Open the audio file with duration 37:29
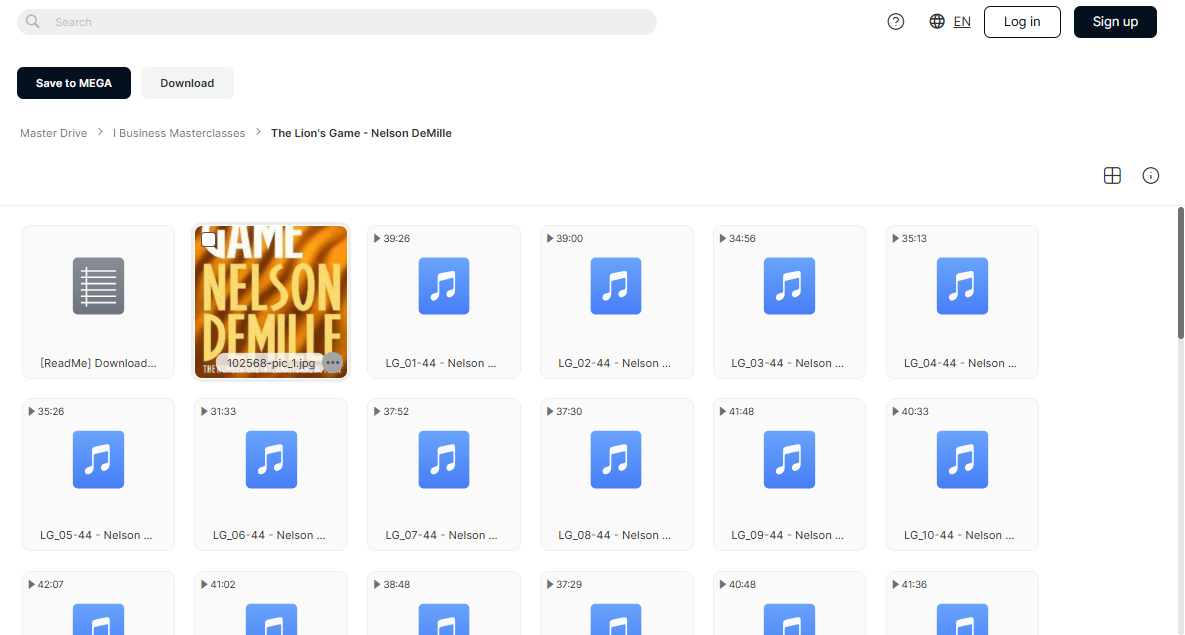Screen dimensions: 1185x635 (x=616, y=603)
